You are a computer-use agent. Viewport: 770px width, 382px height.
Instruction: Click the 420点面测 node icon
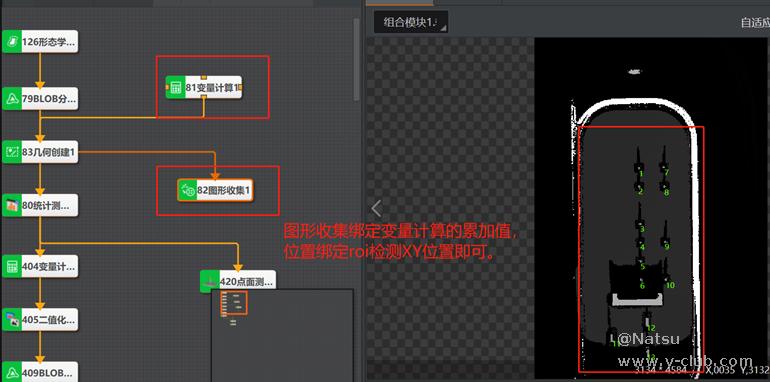click(x=210, y=281)
